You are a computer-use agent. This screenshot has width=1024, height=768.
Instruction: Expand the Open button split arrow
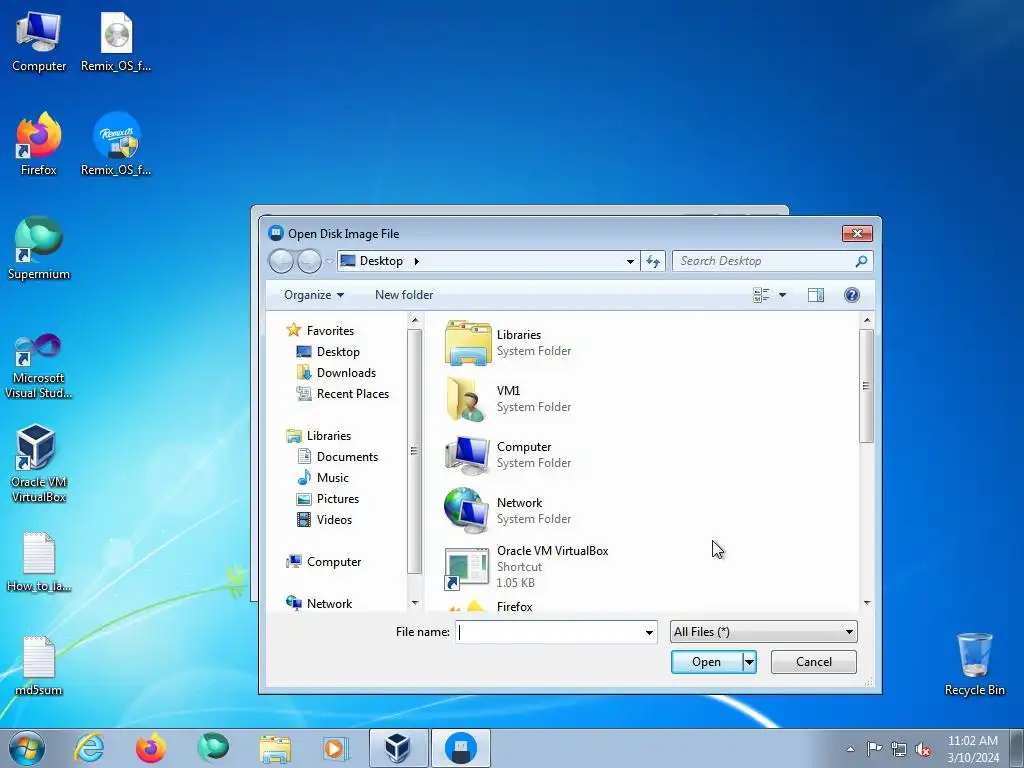pos(750,662)
